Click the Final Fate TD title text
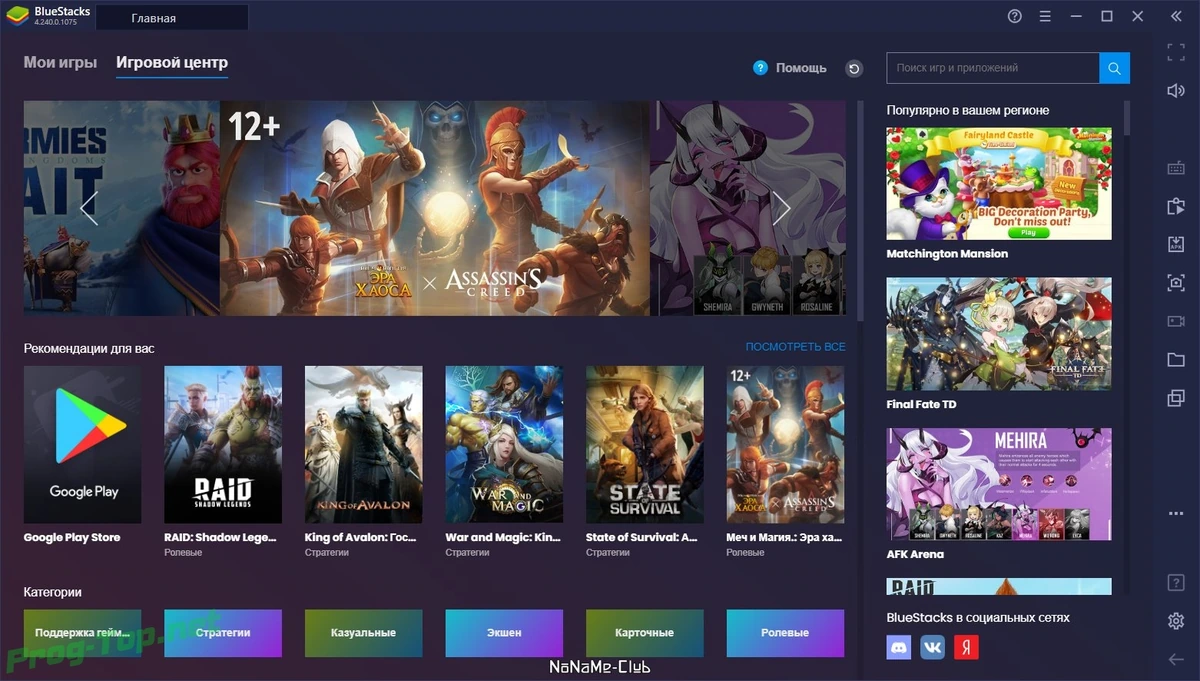The width and height of the screenshot is (1200, 681). click(x=921, y=404)
